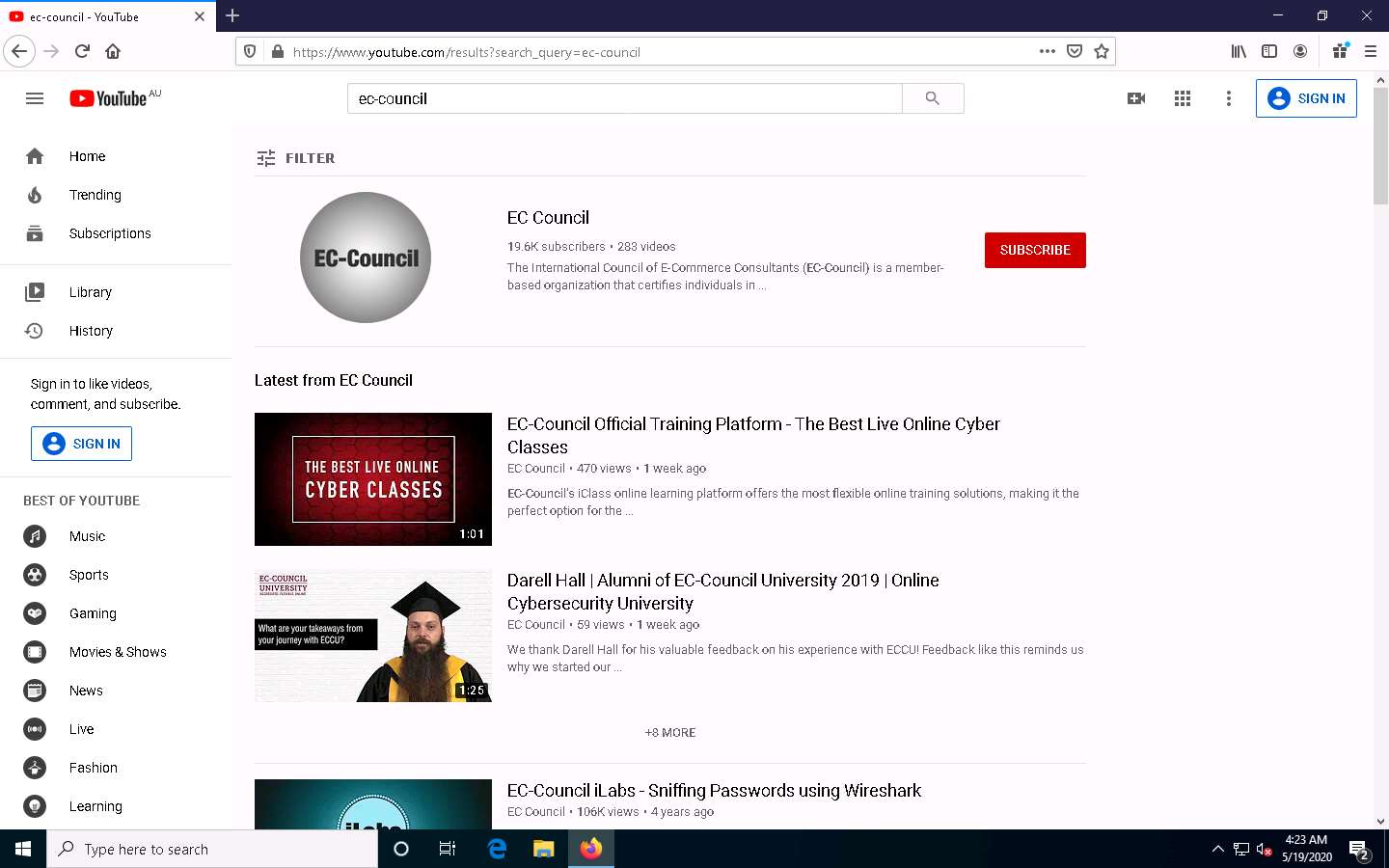This screenshot has height=868, width=1389.
Task: Select the ec-council YouTube browser tab
Action: 106,16
